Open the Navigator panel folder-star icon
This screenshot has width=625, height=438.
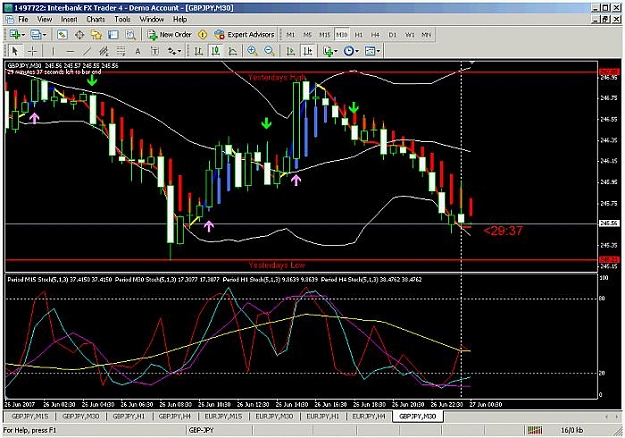tap(96, 35)
